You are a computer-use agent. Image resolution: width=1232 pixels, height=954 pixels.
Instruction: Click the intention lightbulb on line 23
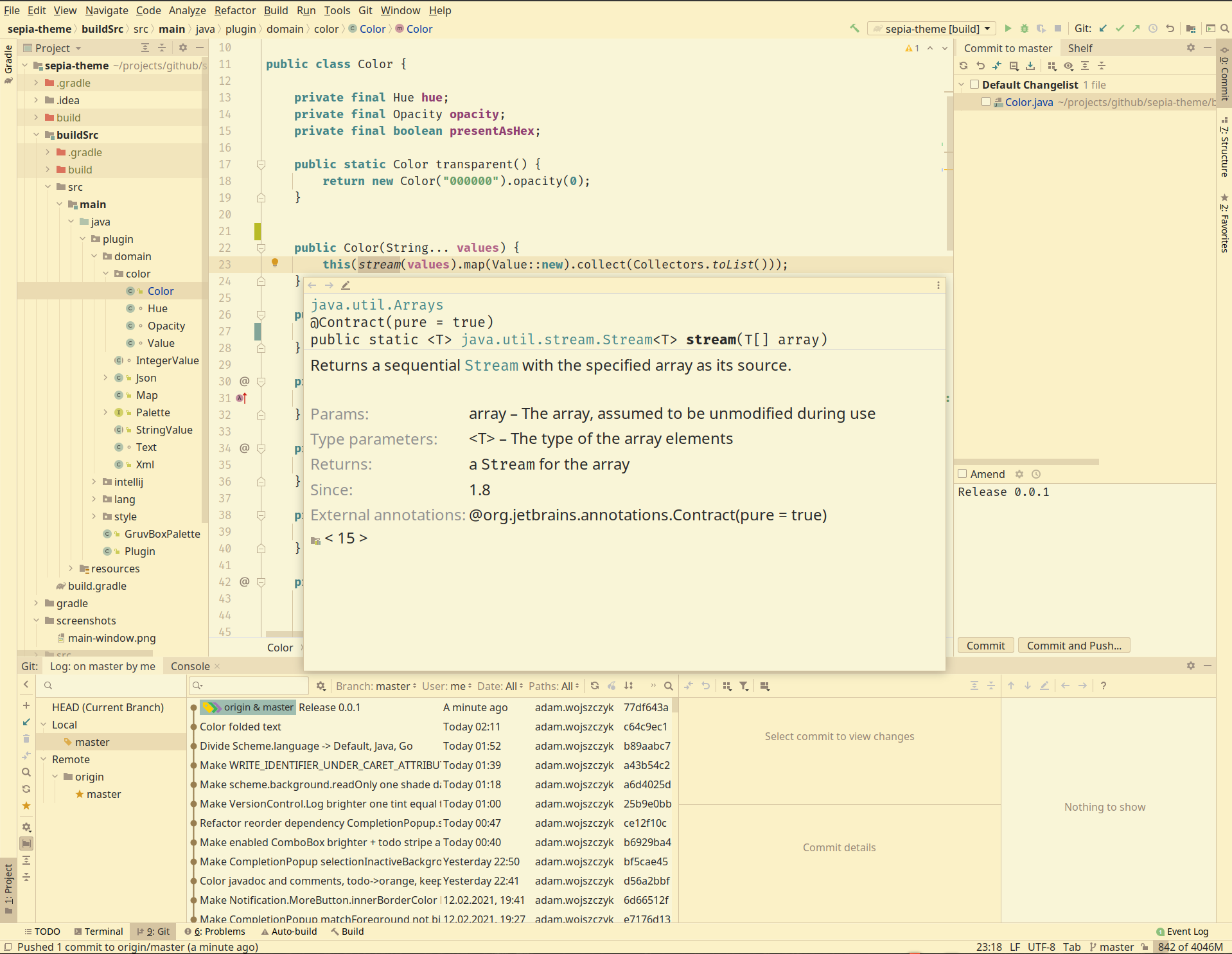(x=275, y=263)
